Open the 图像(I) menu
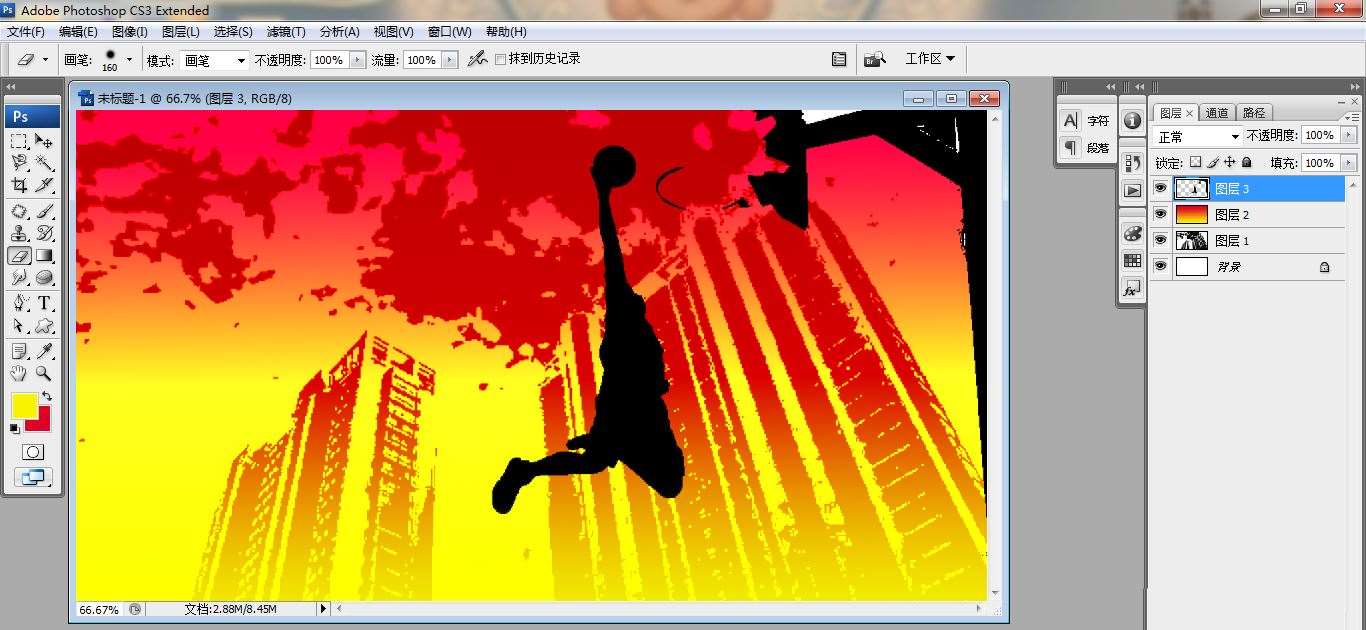Viewport: 1366px width, 630px height. point(130,32)
